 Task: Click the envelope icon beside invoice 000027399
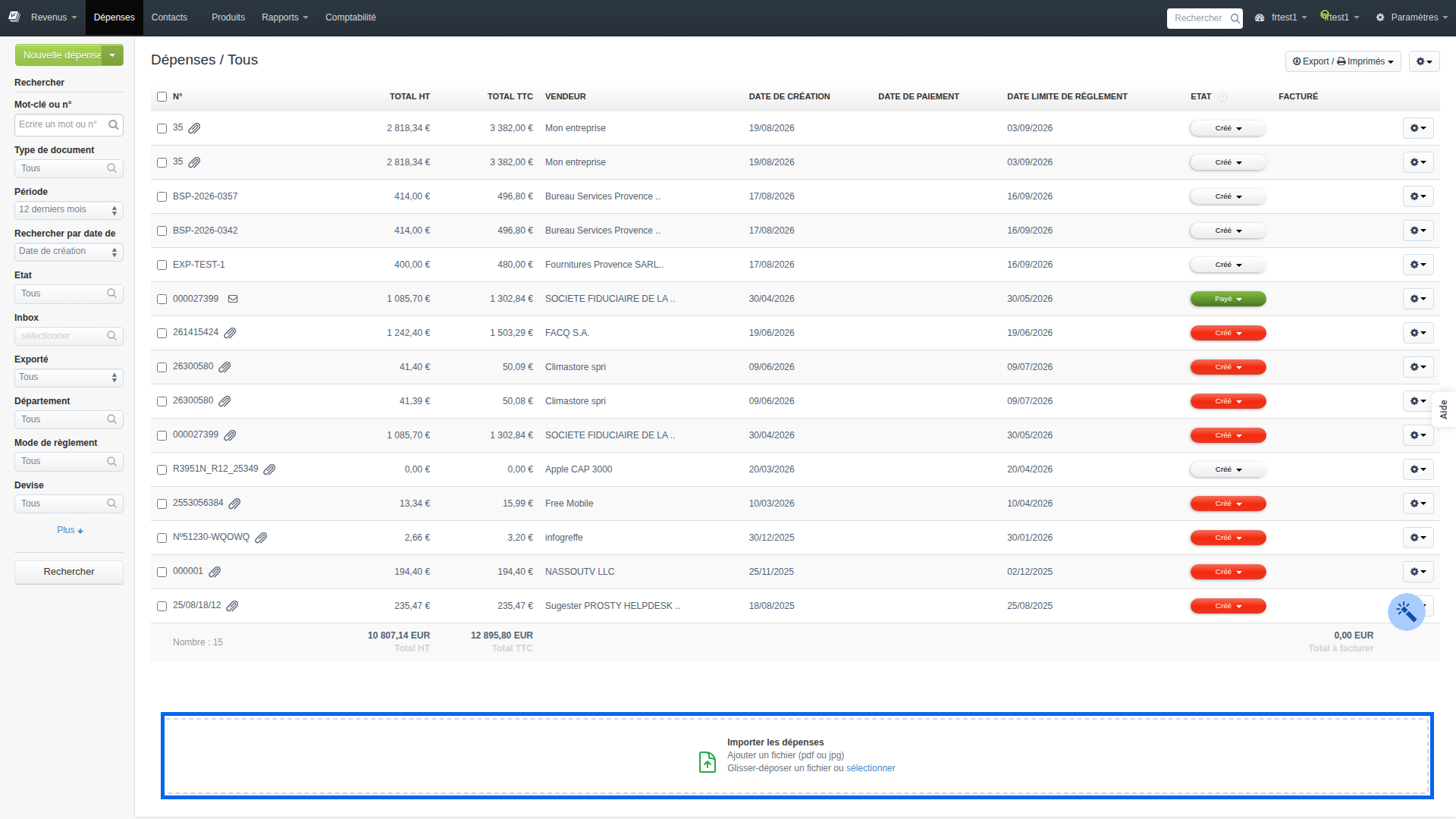click(x=233, y=299)
